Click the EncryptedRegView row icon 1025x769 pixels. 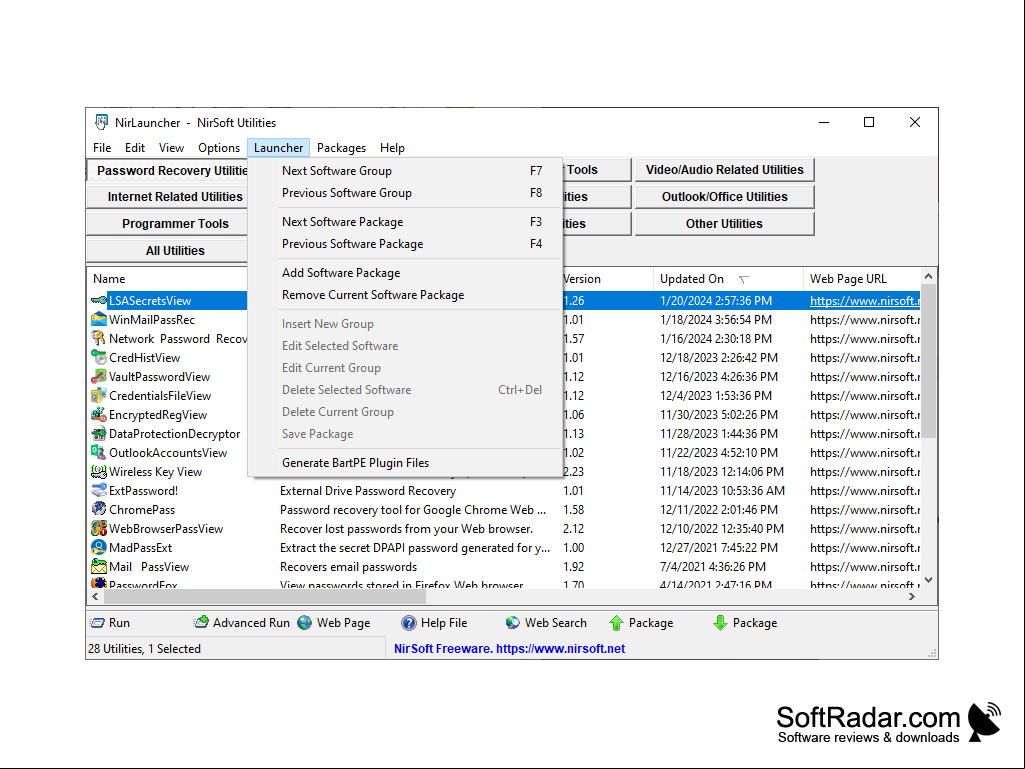(x=99, y=415)
